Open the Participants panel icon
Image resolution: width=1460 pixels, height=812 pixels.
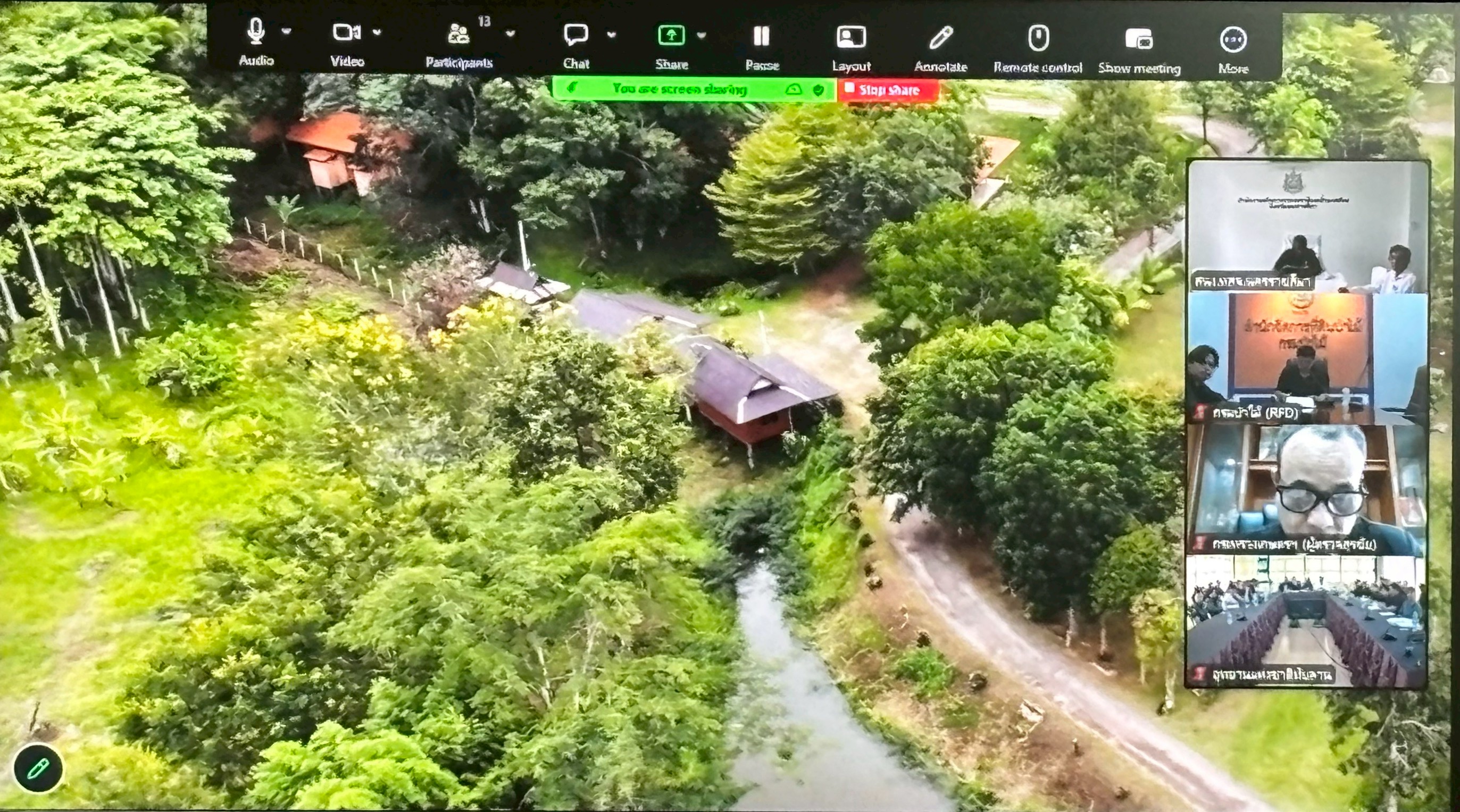[458, 34]
